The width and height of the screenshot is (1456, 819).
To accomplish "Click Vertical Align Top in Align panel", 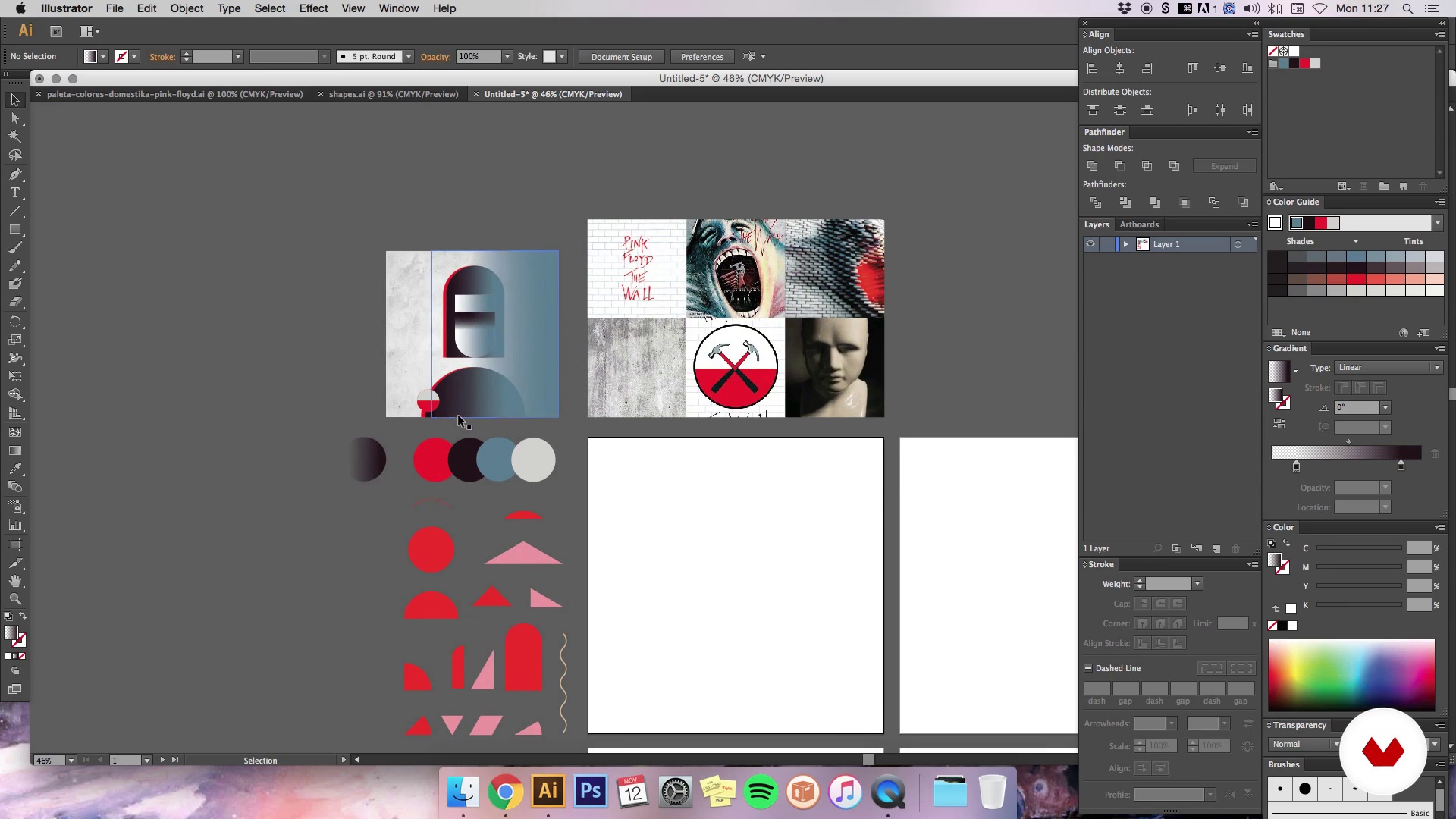I will 1193,68.
